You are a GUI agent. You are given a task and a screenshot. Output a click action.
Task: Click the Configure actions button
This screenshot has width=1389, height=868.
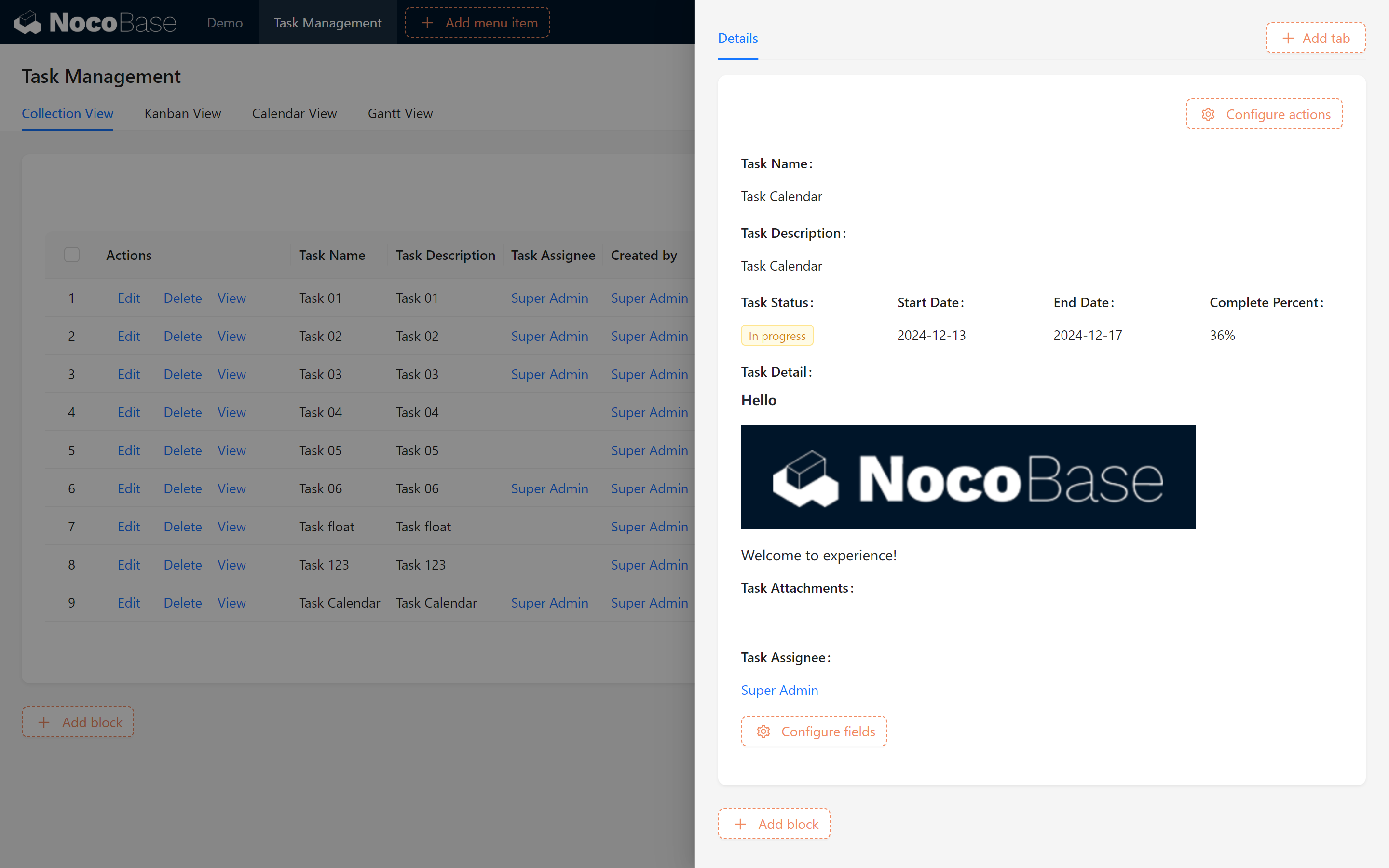(x=1264, y=114)
